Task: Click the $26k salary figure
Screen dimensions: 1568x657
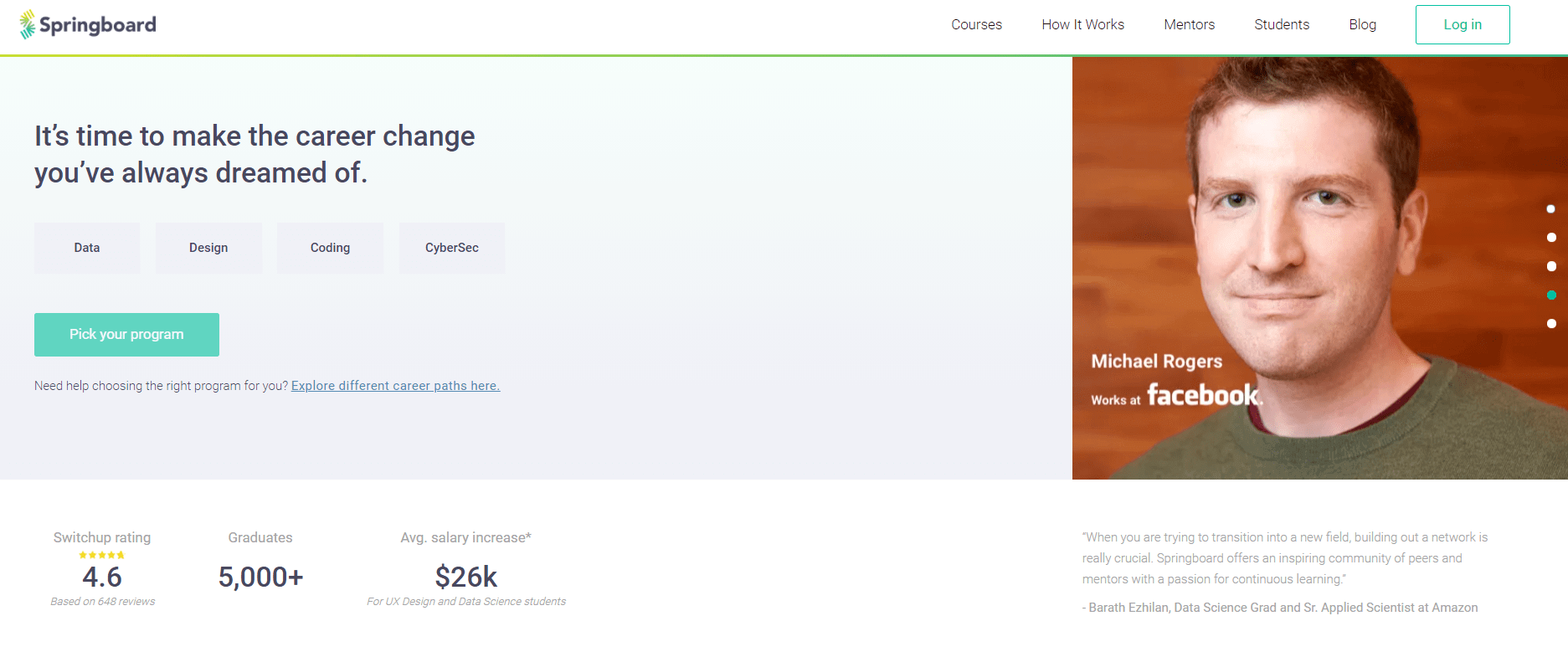Action: point(466,577)
